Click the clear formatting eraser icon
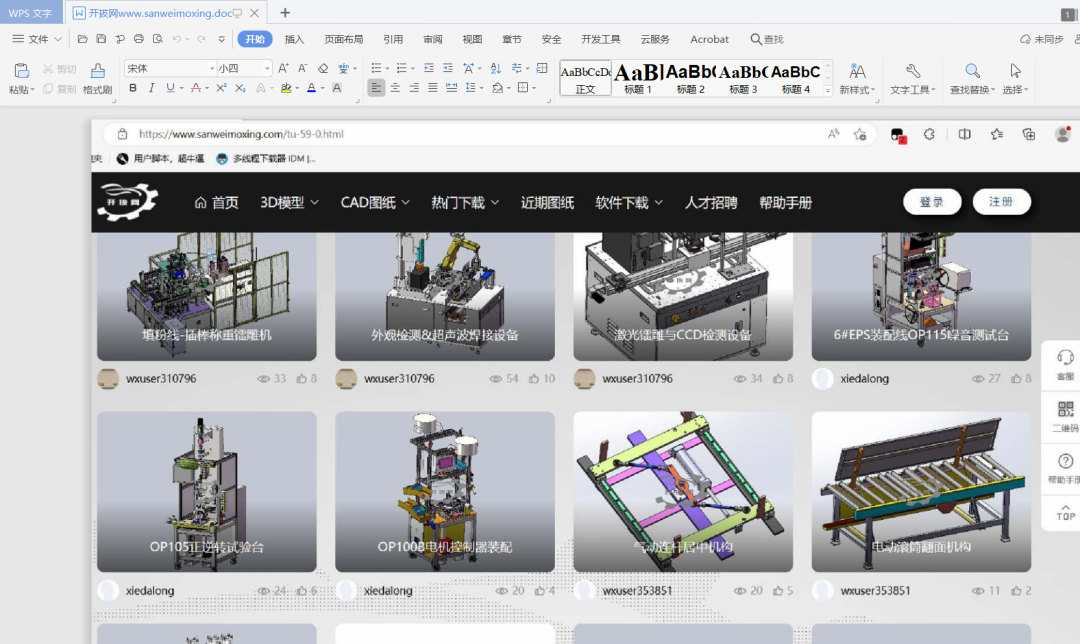Screen dimensions: 1080x644 [322, 68]
